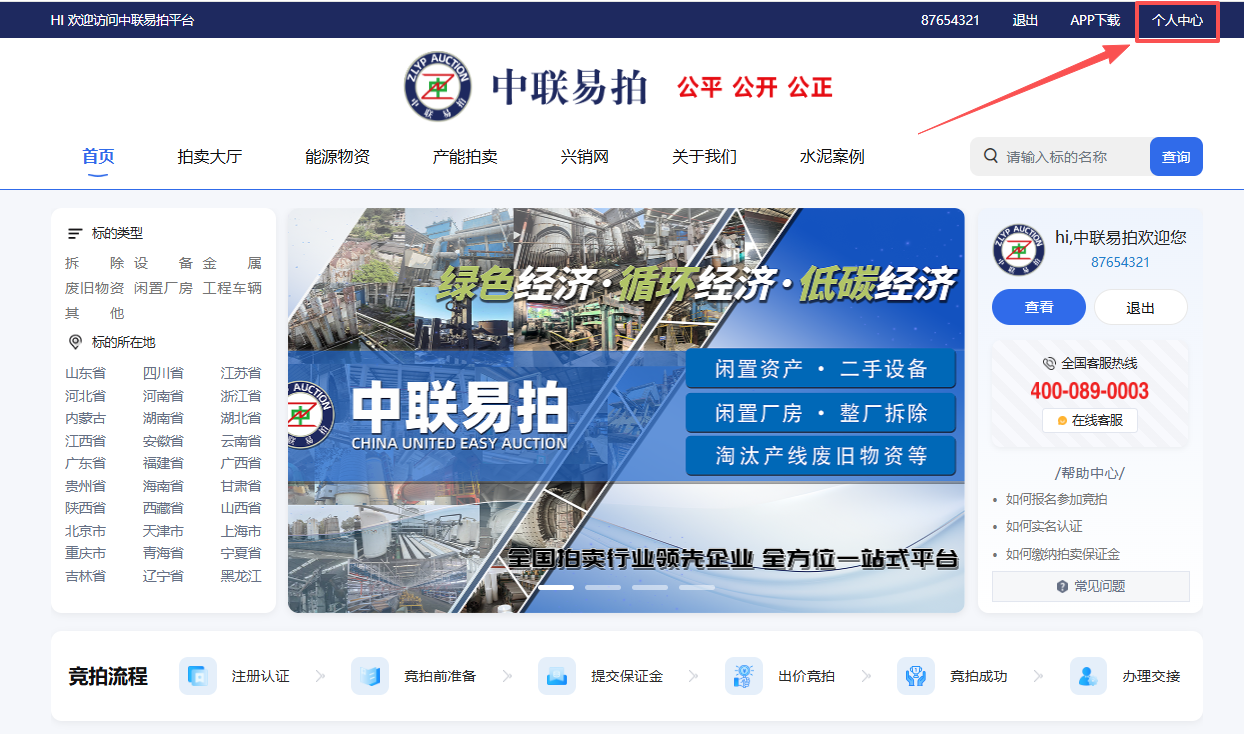Click the magnifier icon in search box
Image resolution: width=1244 pixels, height=734 pixels.
[991, 156]
